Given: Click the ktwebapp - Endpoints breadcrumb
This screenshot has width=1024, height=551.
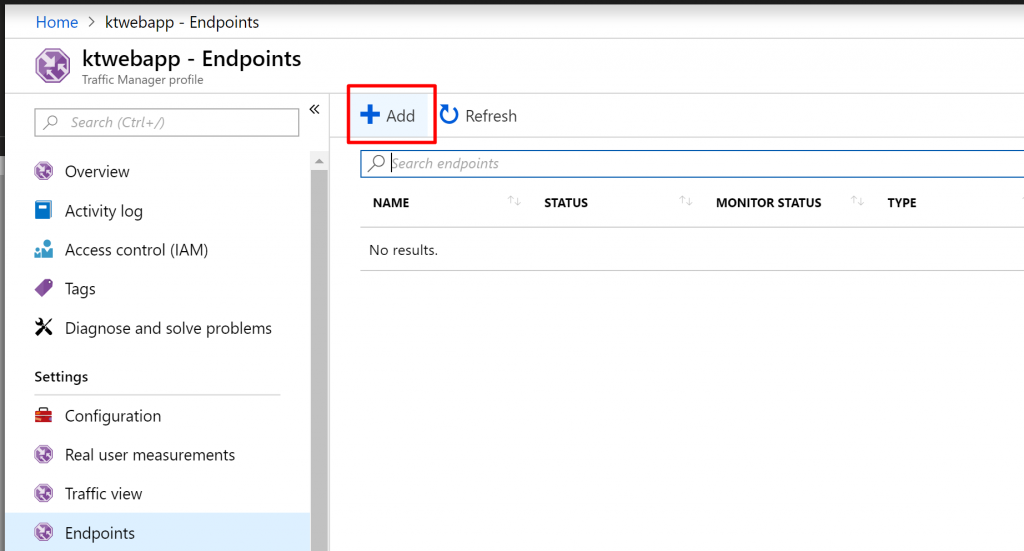Looking at the screenshot, I should pyautogui.click(x=182, y=22).
